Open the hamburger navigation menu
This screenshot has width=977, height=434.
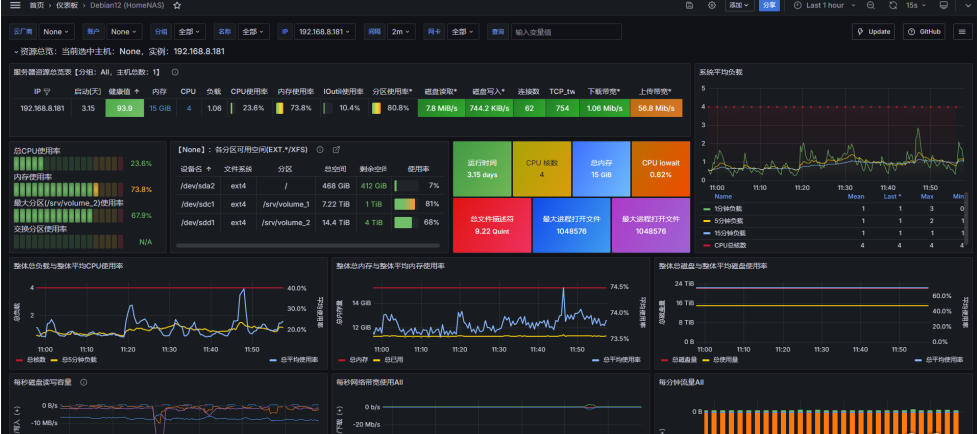tap(15, 5)
